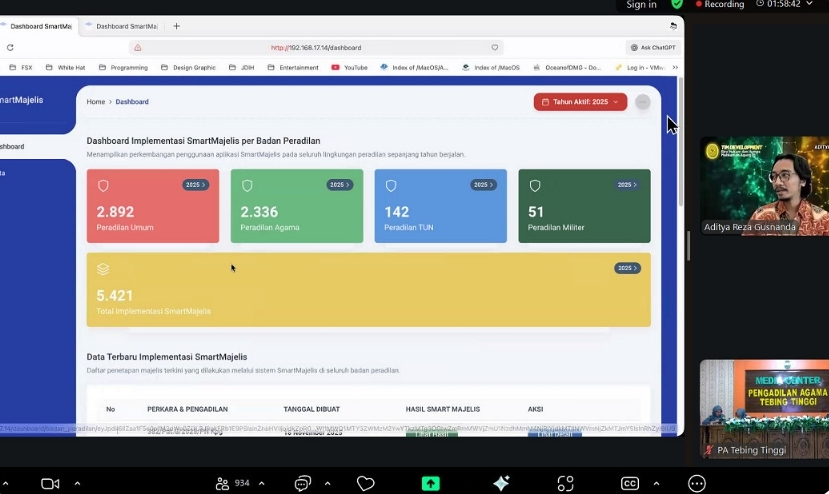Image resolution: width=829 pixels, height=494 pixels.
Task: Open the More options ellipsis icon
Action: 697,483
